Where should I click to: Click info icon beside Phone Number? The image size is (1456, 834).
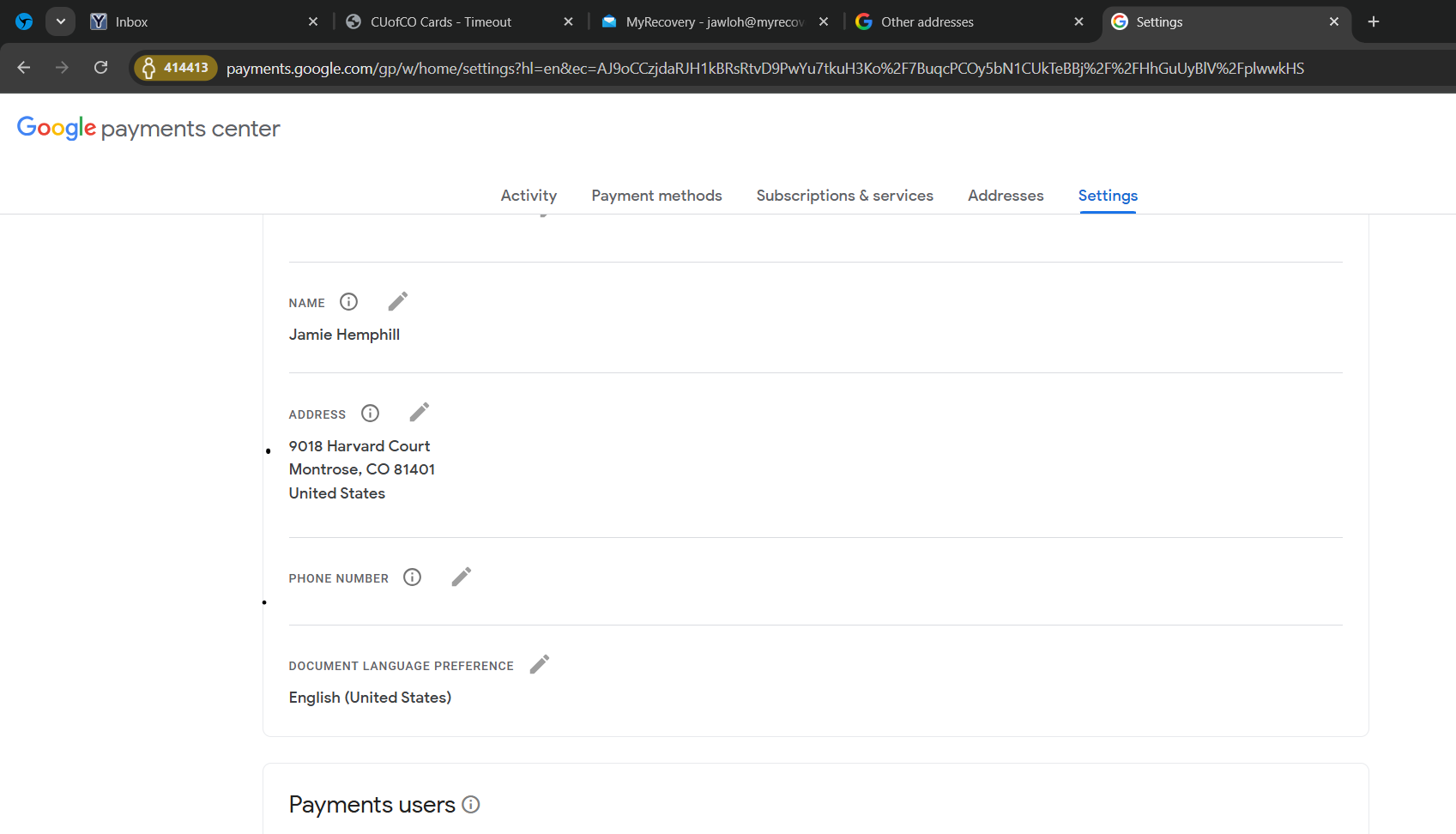pos(412,577)
